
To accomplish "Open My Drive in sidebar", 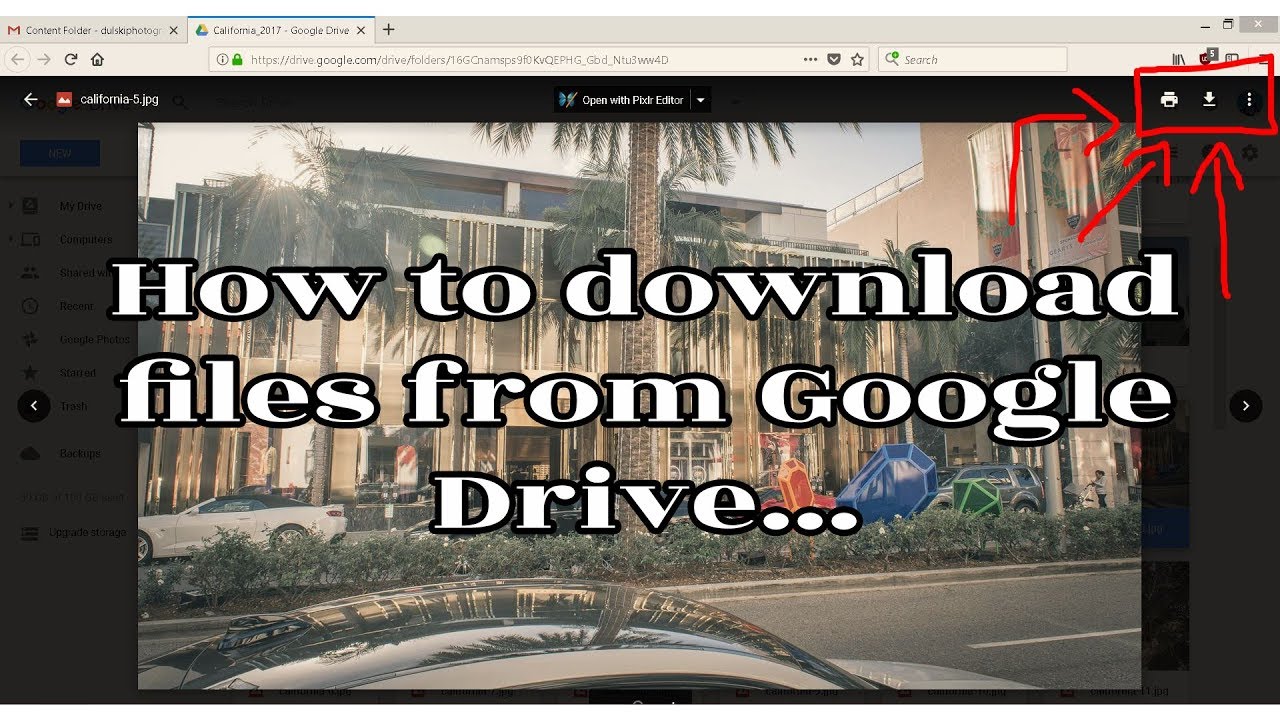I will click(81, 206).
